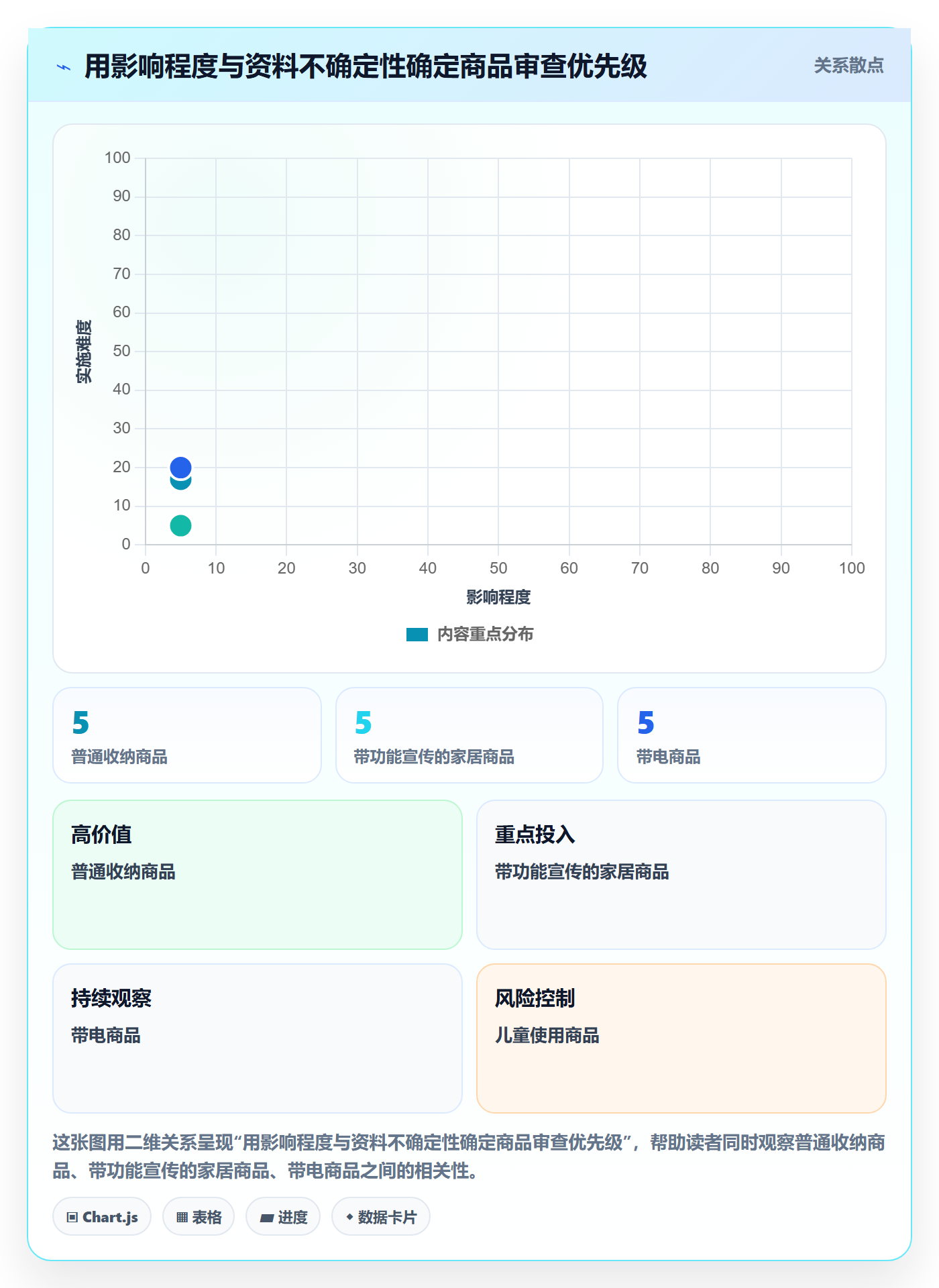Click the 影响程度 x-axis title
Image resolution: width=939 pixels, height=1288 pixels.
[x=498, y=597]
